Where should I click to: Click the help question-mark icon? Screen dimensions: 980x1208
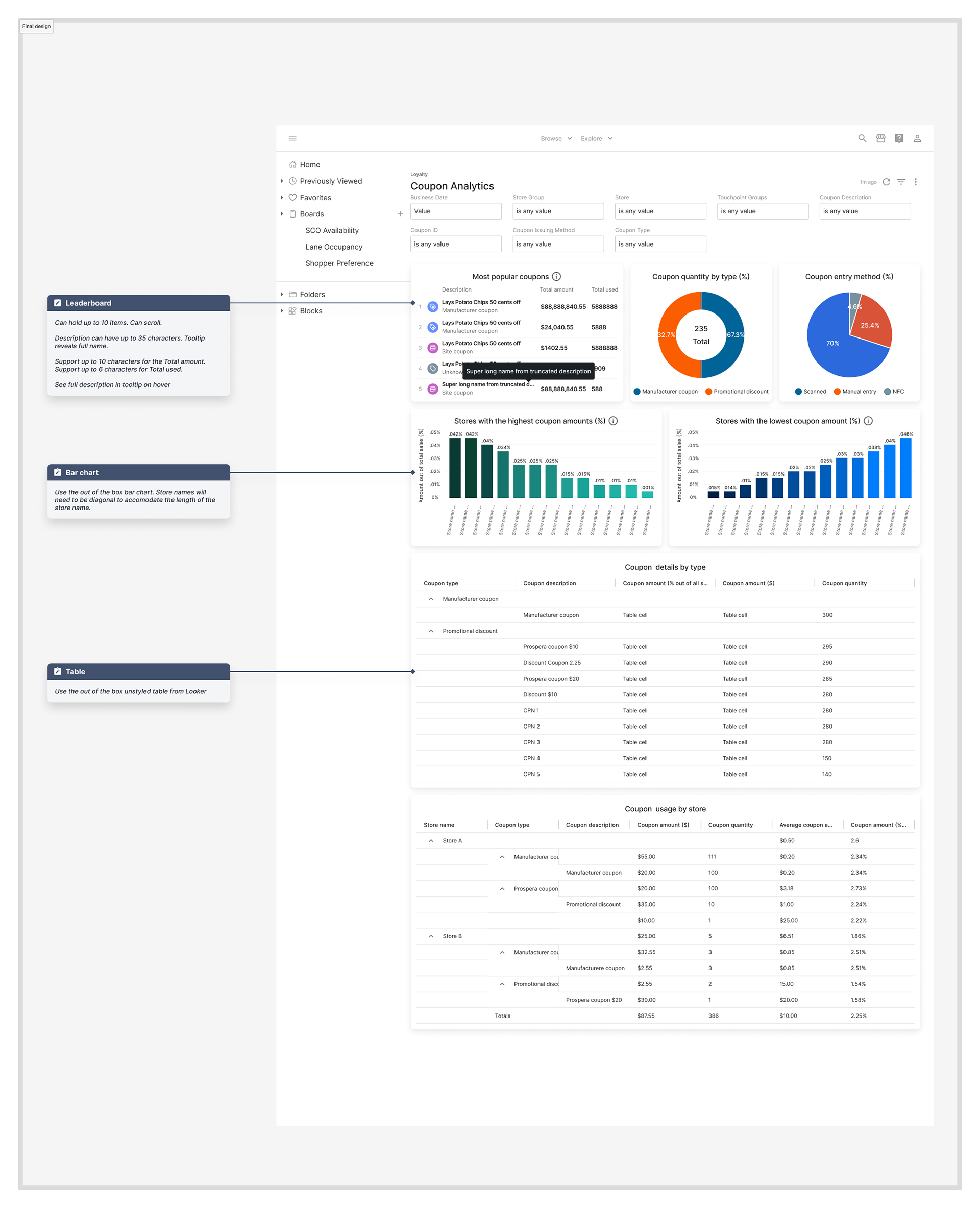click(899, 138)
